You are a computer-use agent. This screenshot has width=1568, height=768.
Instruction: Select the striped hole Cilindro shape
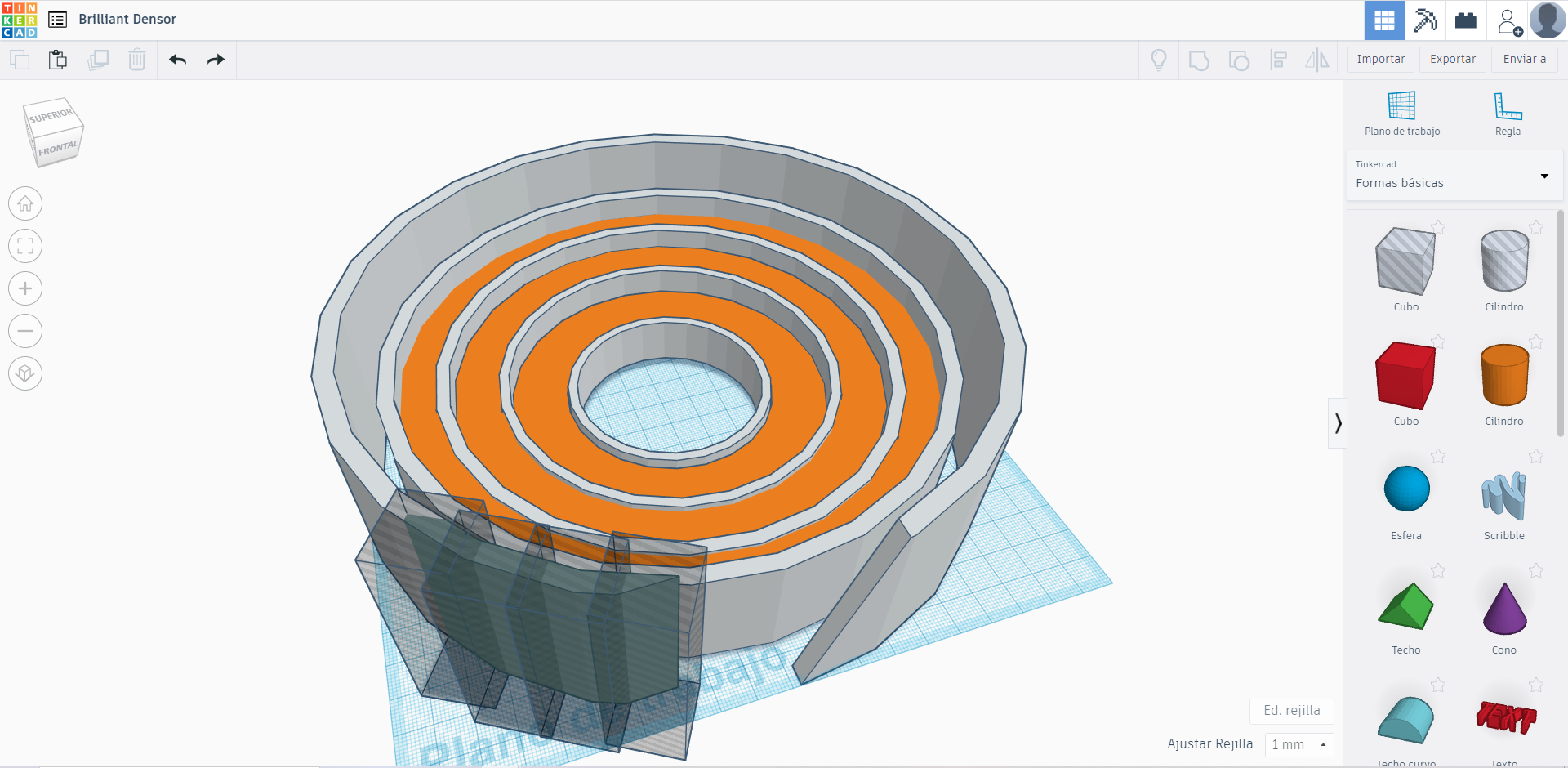(1504, 261)
